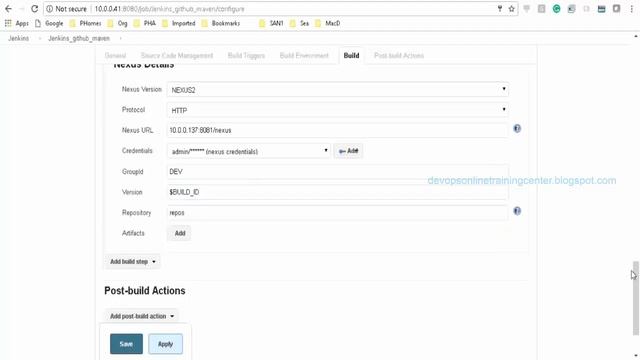
Task: Open help for Repository field
Action: pyautogui.click(x=517, y=211)
